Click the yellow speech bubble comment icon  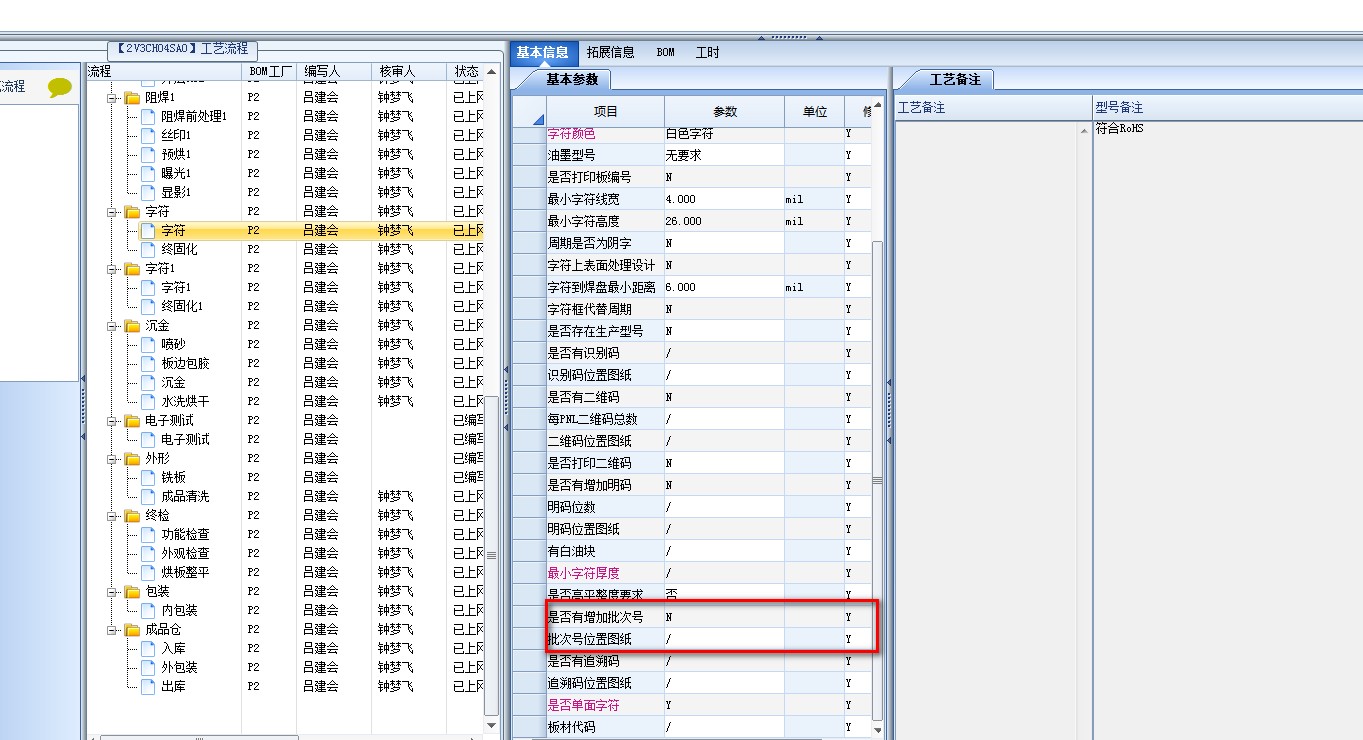pyautogui.click(x=60, y=87)
